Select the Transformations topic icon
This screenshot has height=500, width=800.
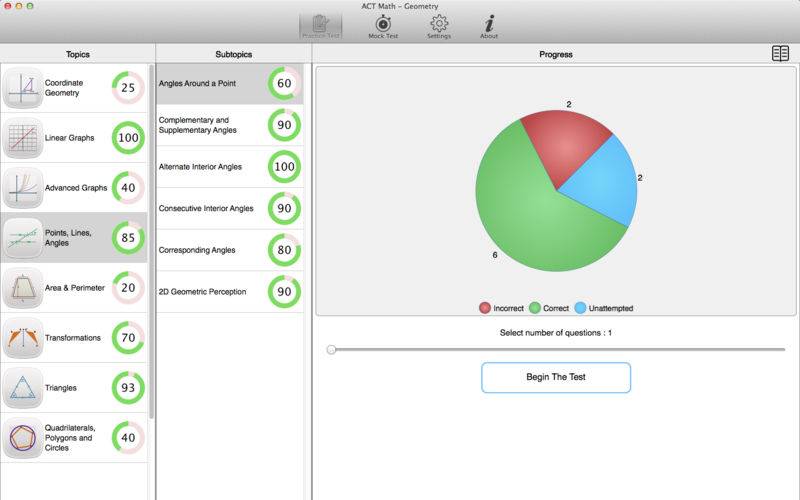coord(22,338)
